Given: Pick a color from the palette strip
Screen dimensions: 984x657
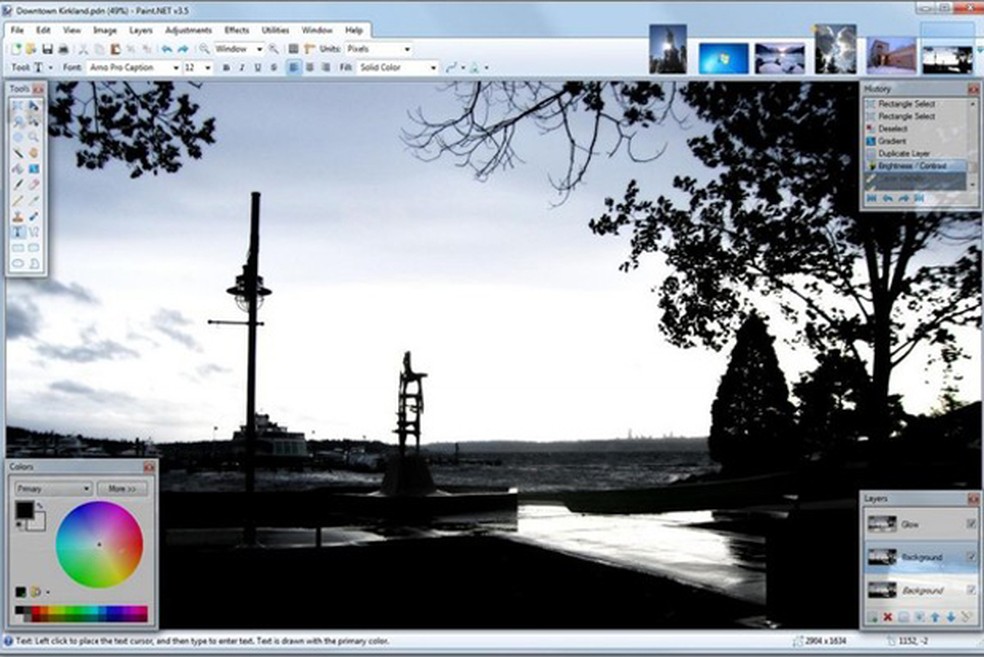Looking at the screenshot, I should click(82, 614).
